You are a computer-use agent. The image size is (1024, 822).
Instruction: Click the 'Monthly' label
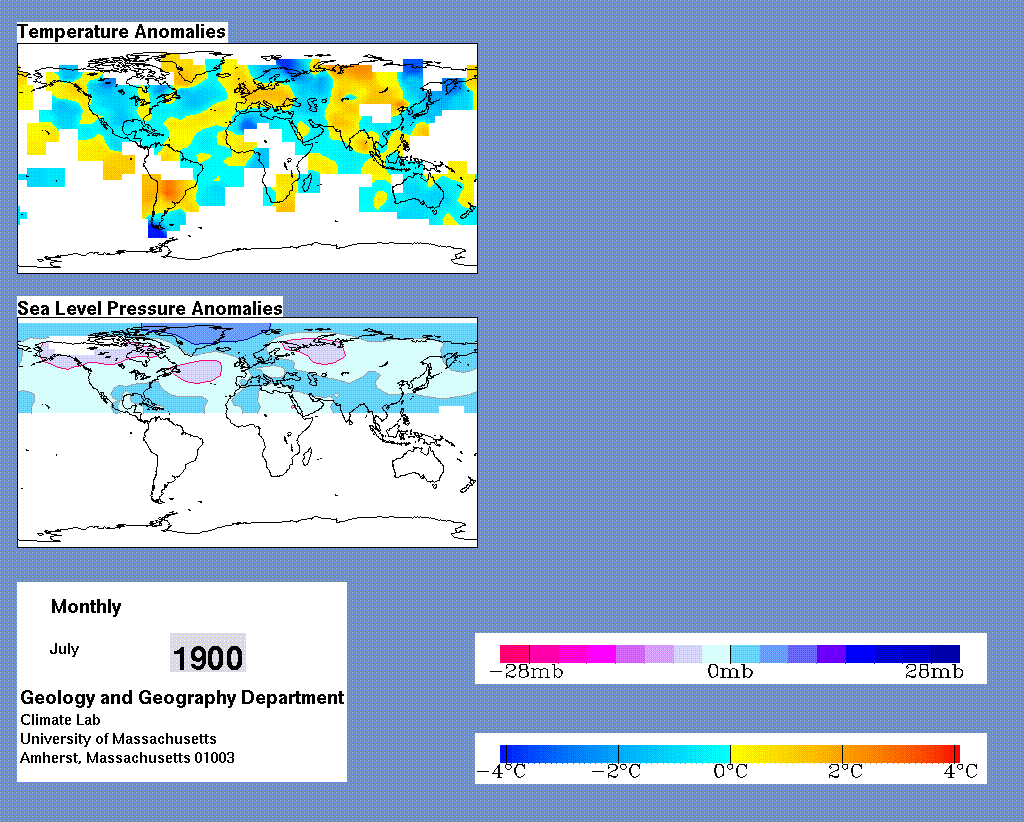pos(86,607)
